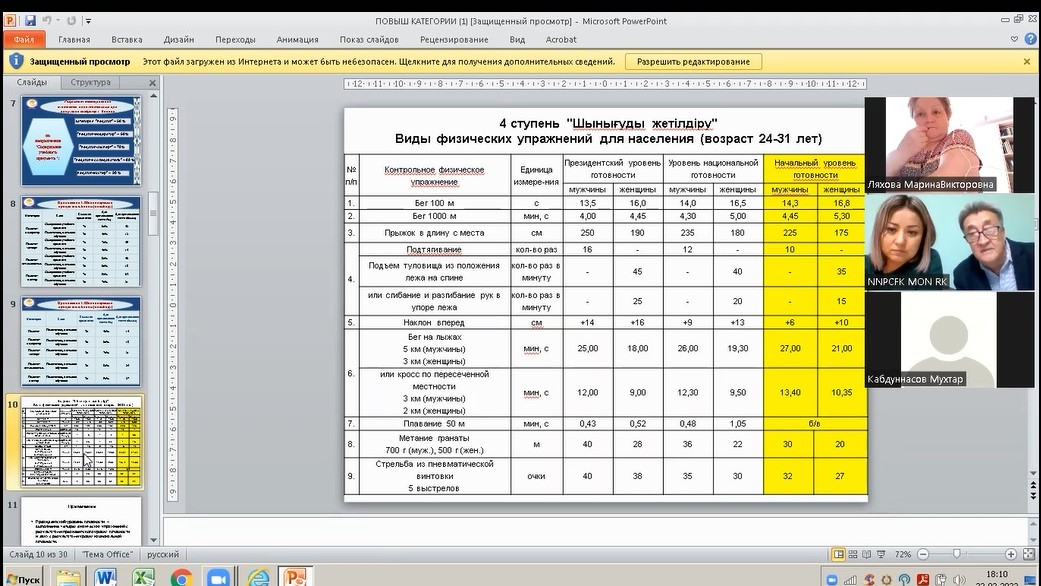The width and height of the screenshot is (1041, 586).
Task: Open the Анимация ribbon tab
Action: point(297,40)
